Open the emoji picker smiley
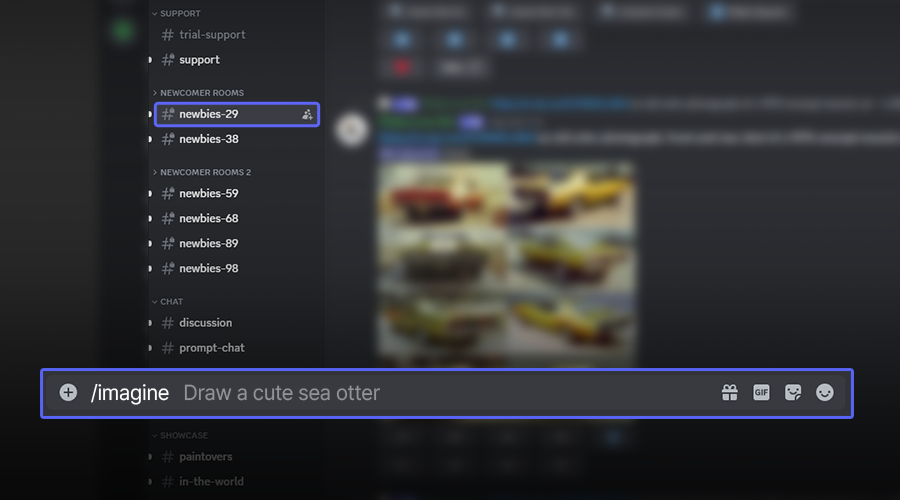The height and width of the screenshot is (500, 900). tap(825, 393)
